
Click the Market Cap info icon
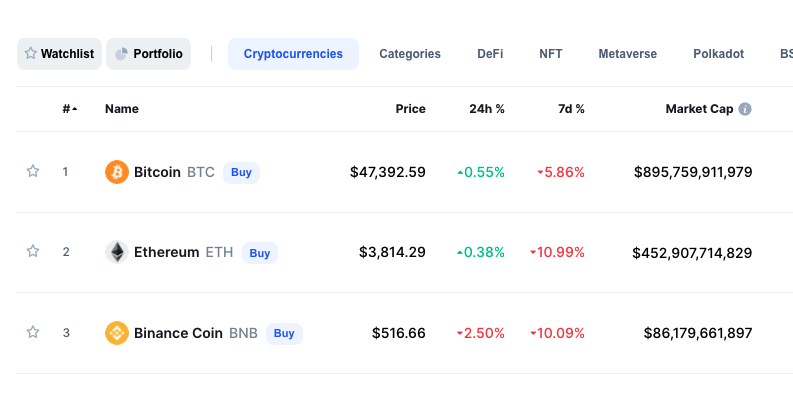[745, 109]
